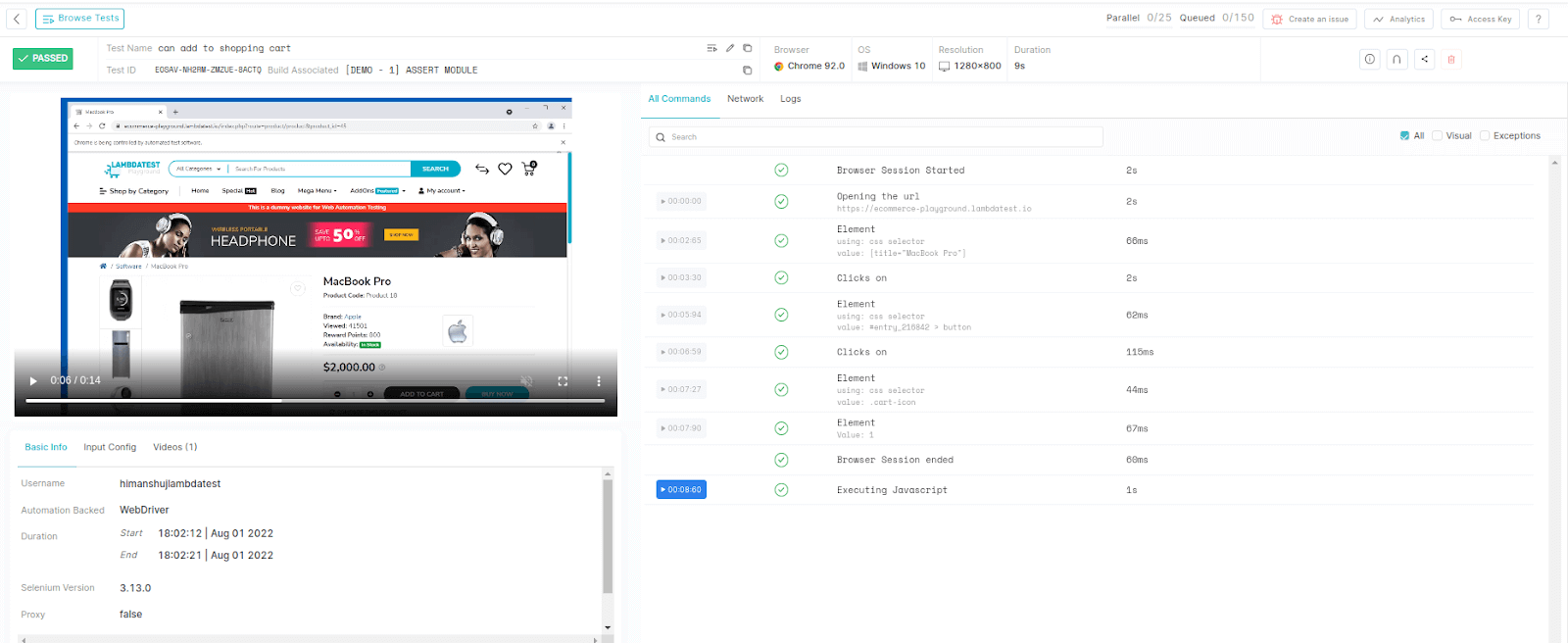
Task: Edit the test name with pencil icon
Action: [x=730, y=48]
